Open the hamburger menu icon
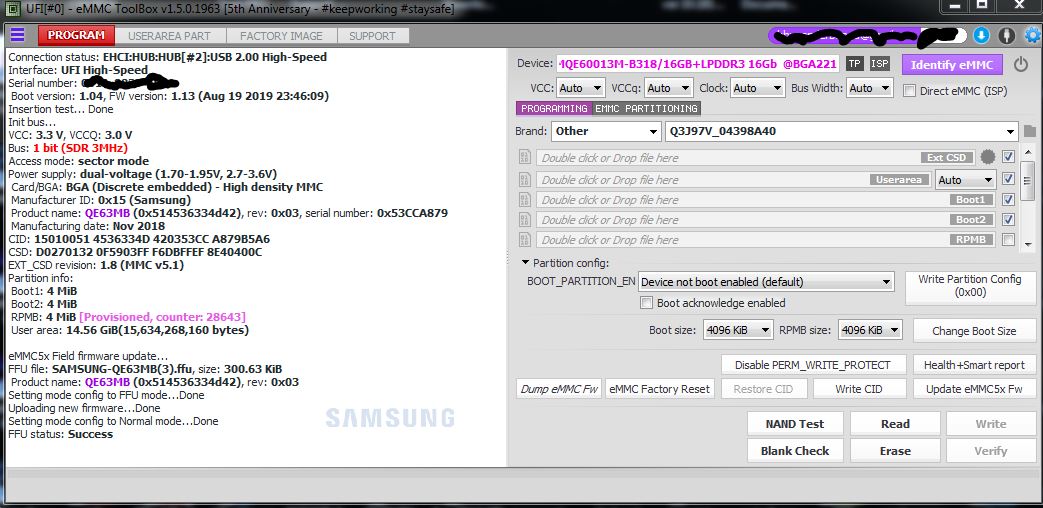This screenshot has width=1043, height=508. point(17,35)
